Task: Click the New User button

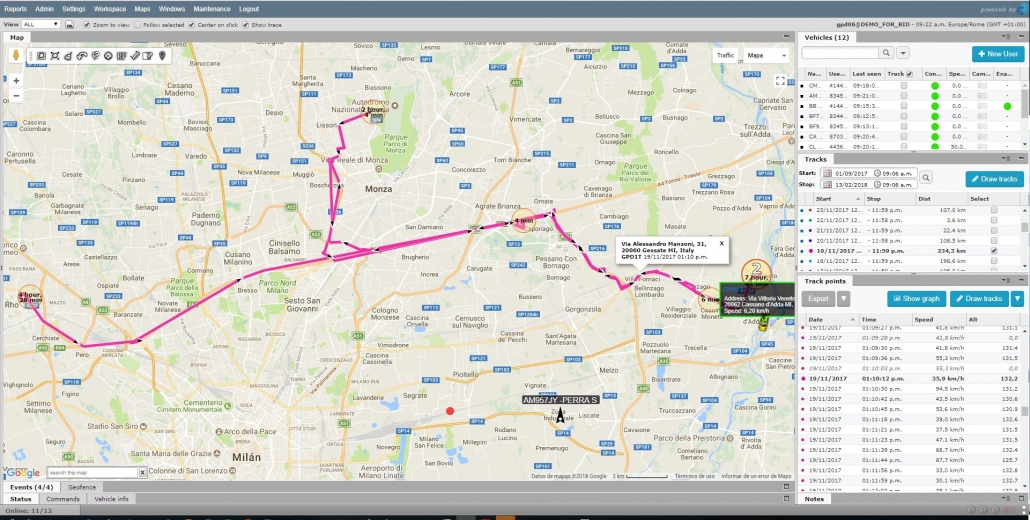Action: tap(997, 54)
